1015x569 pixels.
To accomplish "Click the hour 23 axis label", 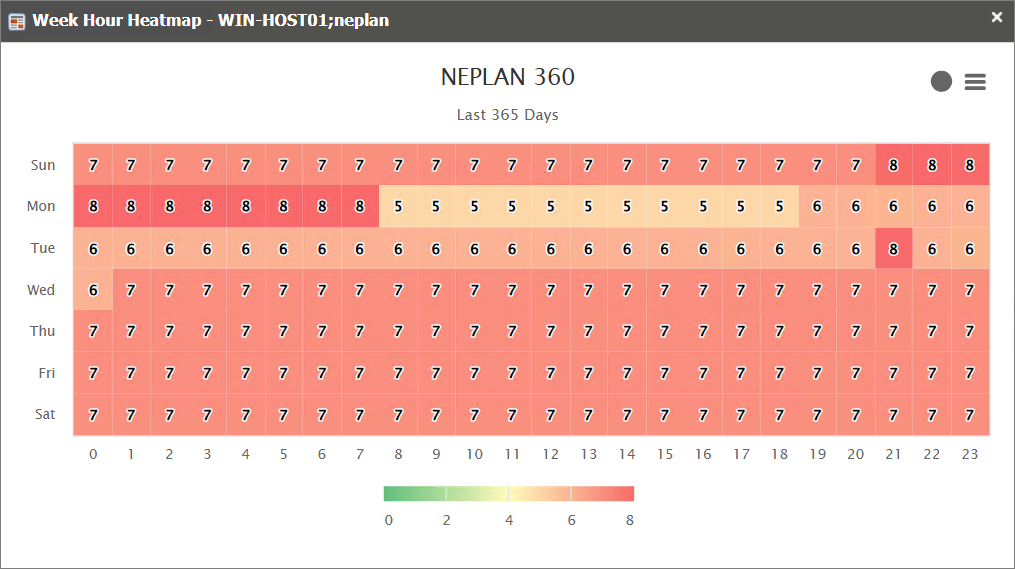I will [970, 454].
